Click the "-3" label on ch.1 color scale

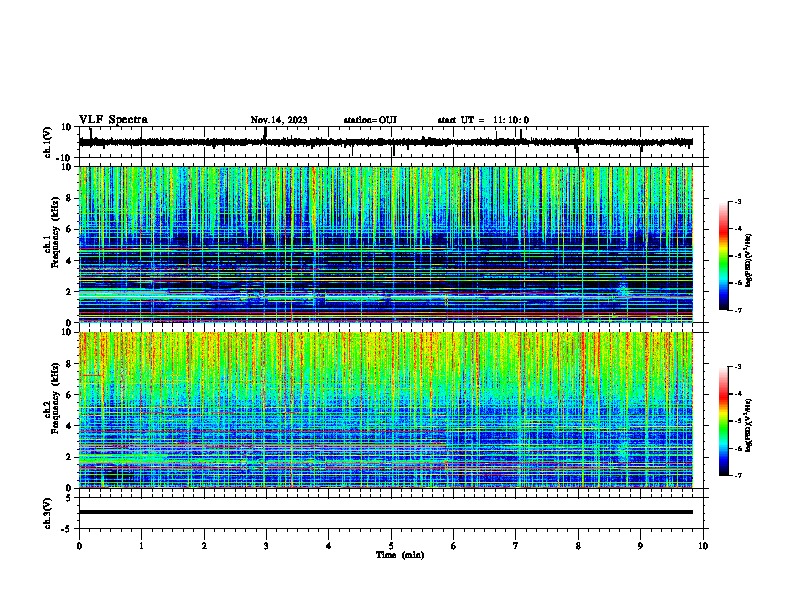click(x=738, y=201)
